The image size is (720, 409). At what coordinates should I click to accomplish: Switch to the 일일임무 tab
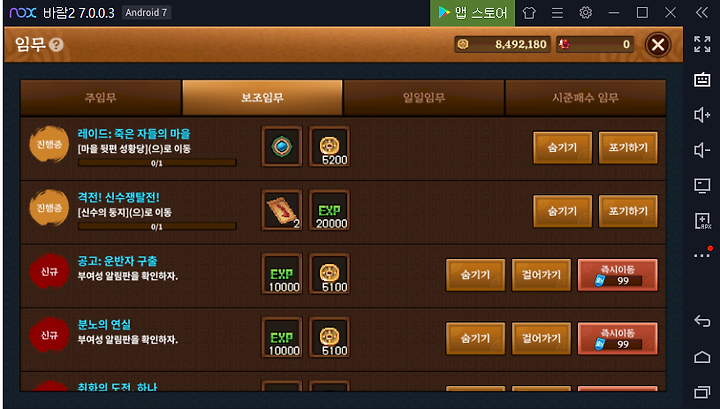pyautogui.click(x=424, y=97)
